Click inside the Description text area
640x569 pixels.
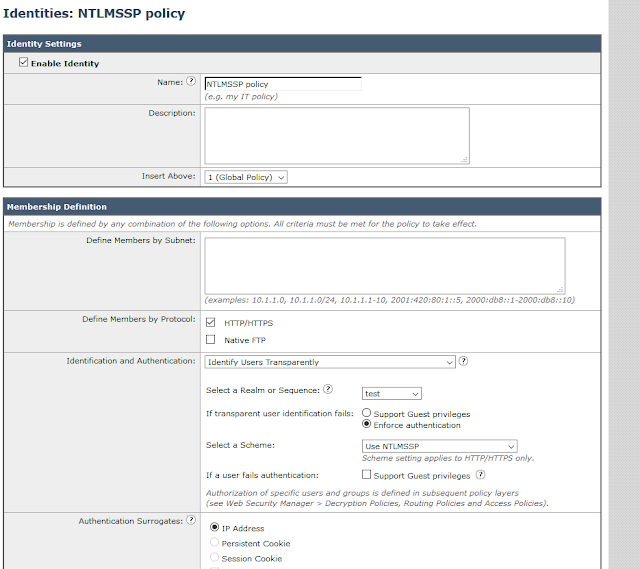point(337,136)
